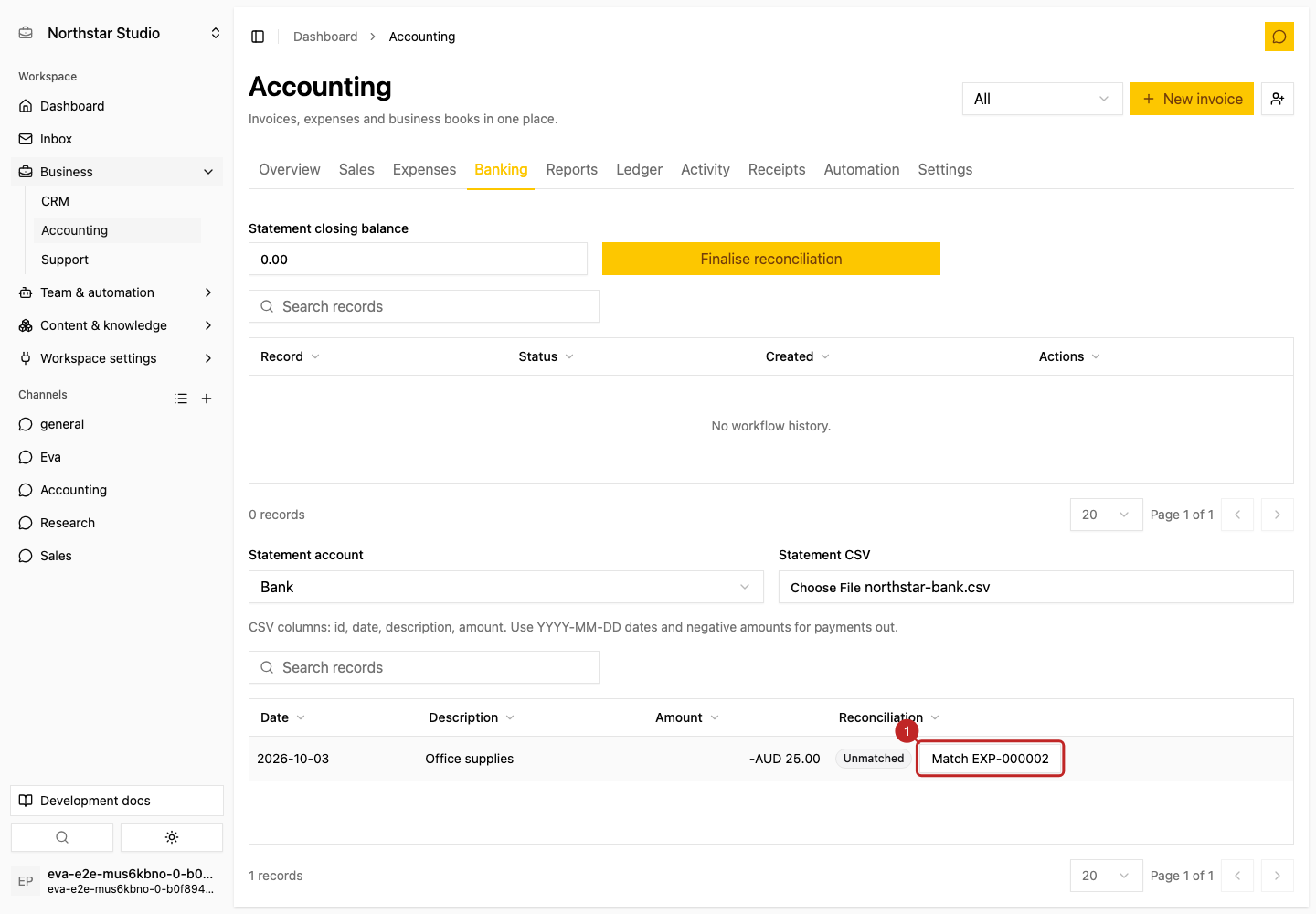This screenshot has height=914, width=1316.
Task: Go to next page of workflow history
Action: click(x=1278, y=515)
